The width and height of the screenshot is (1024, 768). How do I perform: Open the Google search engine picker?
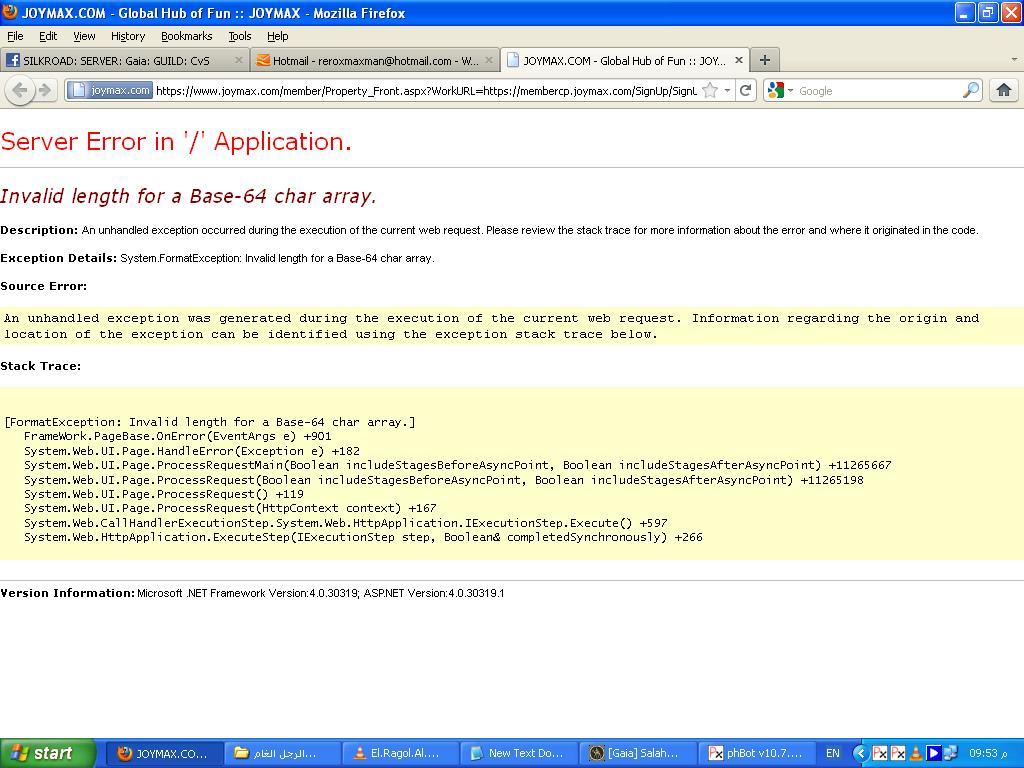point(780,90)
